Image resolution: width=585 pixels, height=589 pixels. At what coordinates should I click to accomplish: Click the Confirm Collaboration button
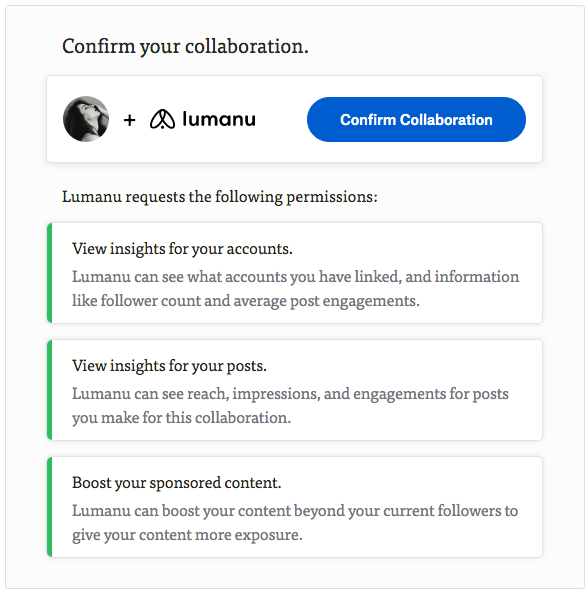pos(416,119)
